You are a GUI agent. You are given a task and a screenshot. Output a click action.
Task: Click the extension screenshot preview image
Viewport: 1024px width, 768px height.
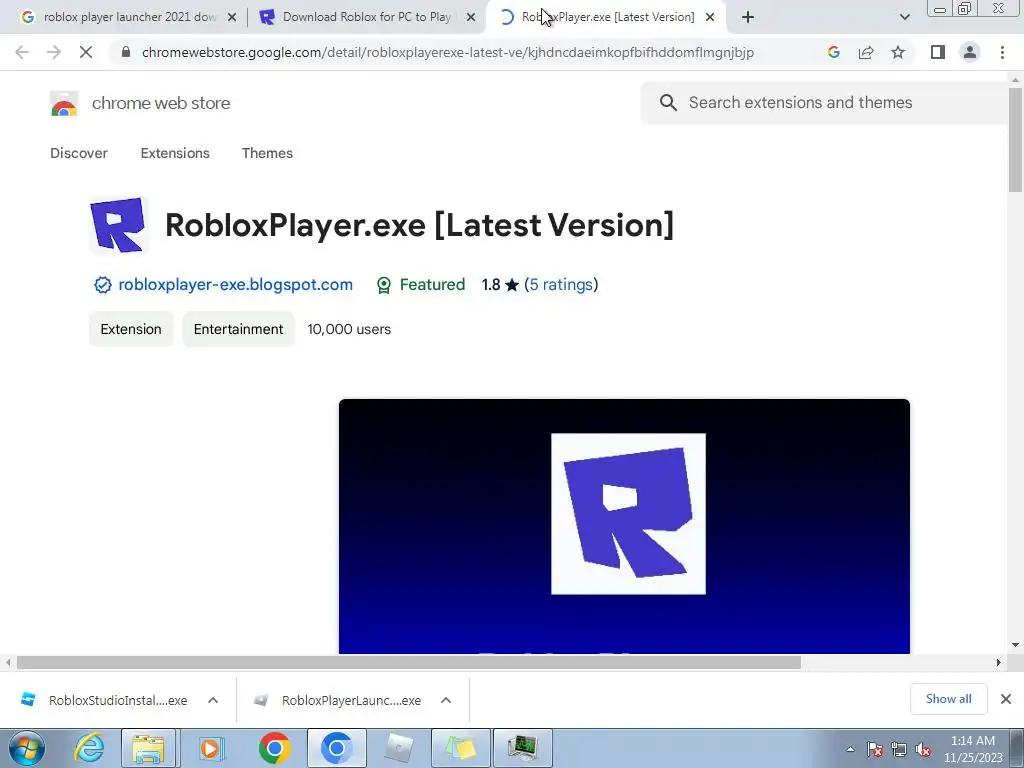coord(624,526)
